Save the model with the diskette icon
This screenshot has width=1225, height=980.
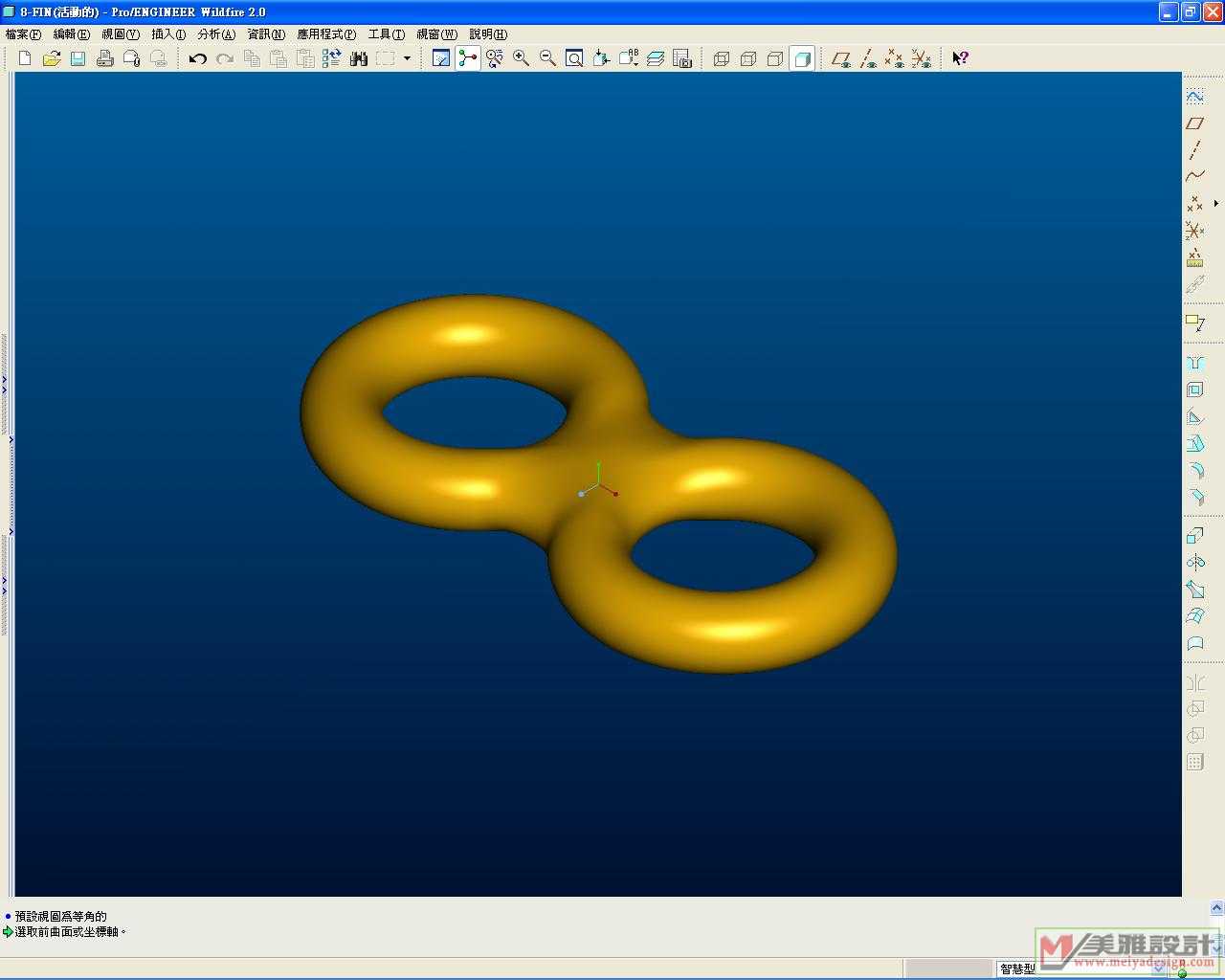pos(78,58)
